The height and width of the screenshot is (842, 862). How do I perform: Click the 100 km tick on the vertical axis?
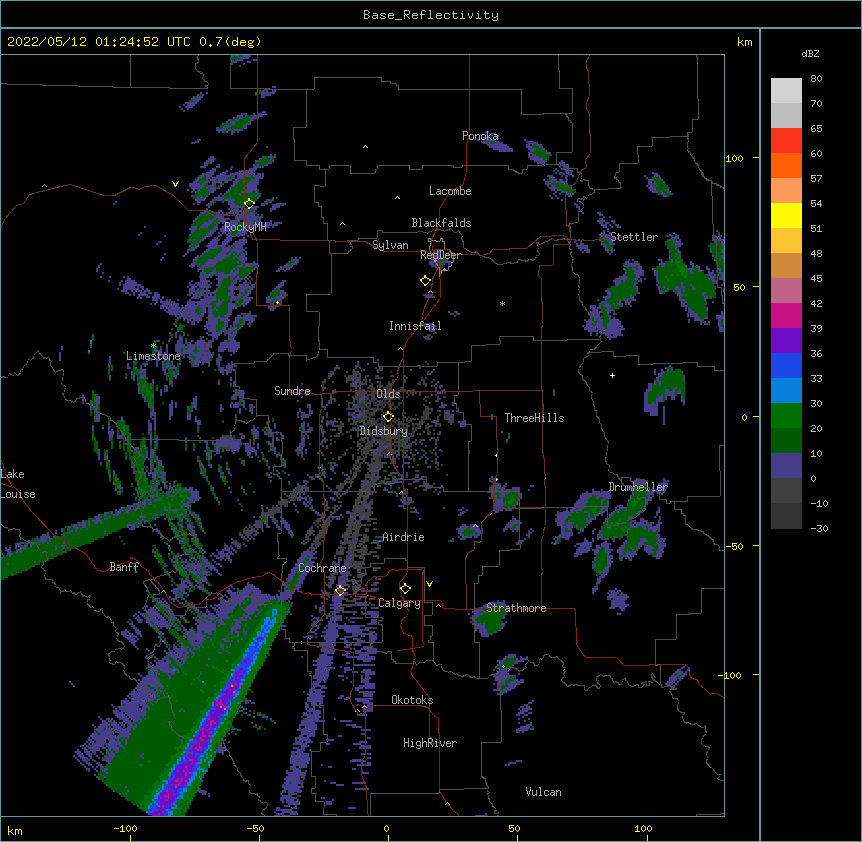point(734,158)
